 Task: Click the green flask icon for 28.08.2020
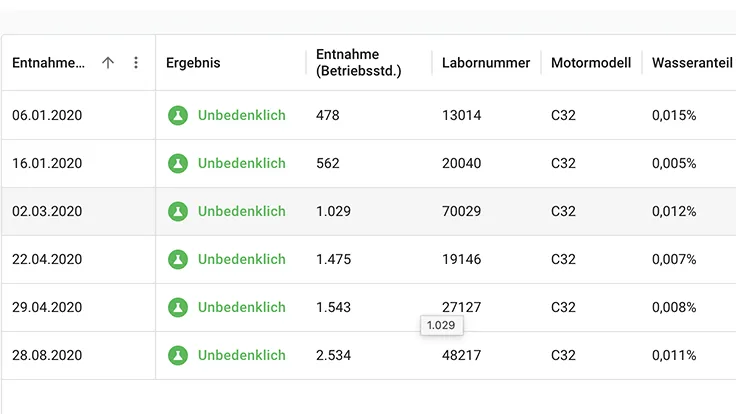[x=178, y=355]
